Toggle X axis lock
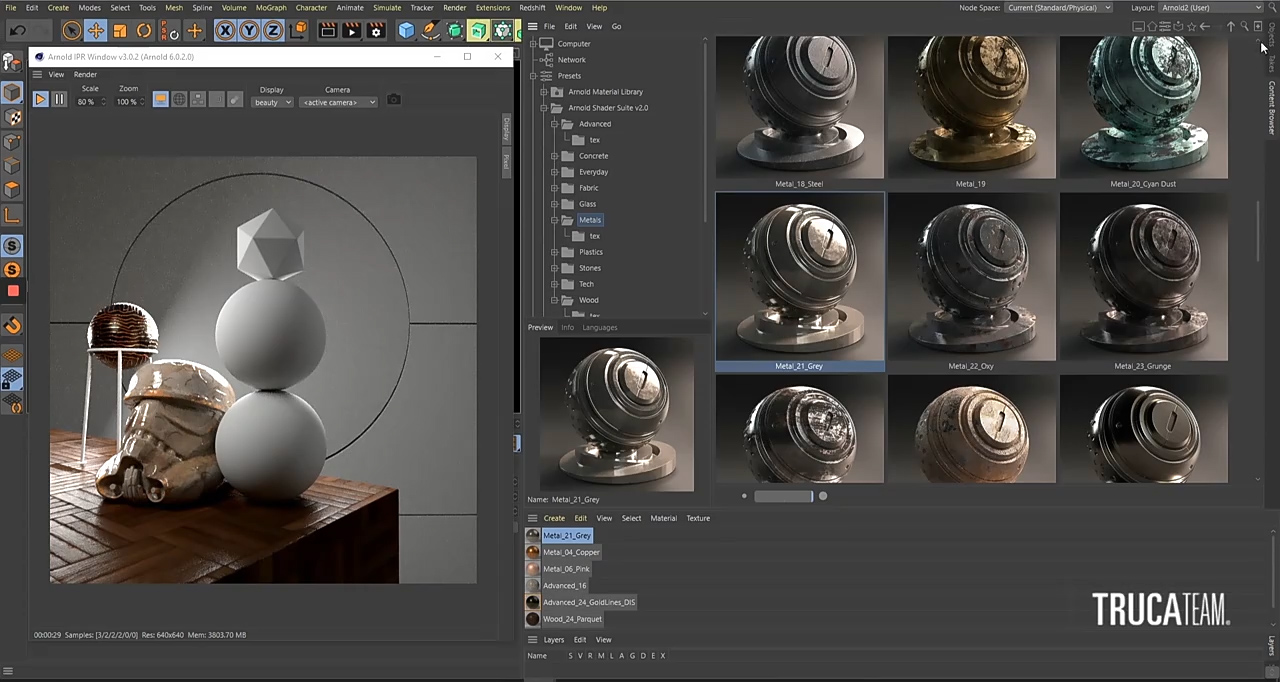1280x682 pixels. 225,31
